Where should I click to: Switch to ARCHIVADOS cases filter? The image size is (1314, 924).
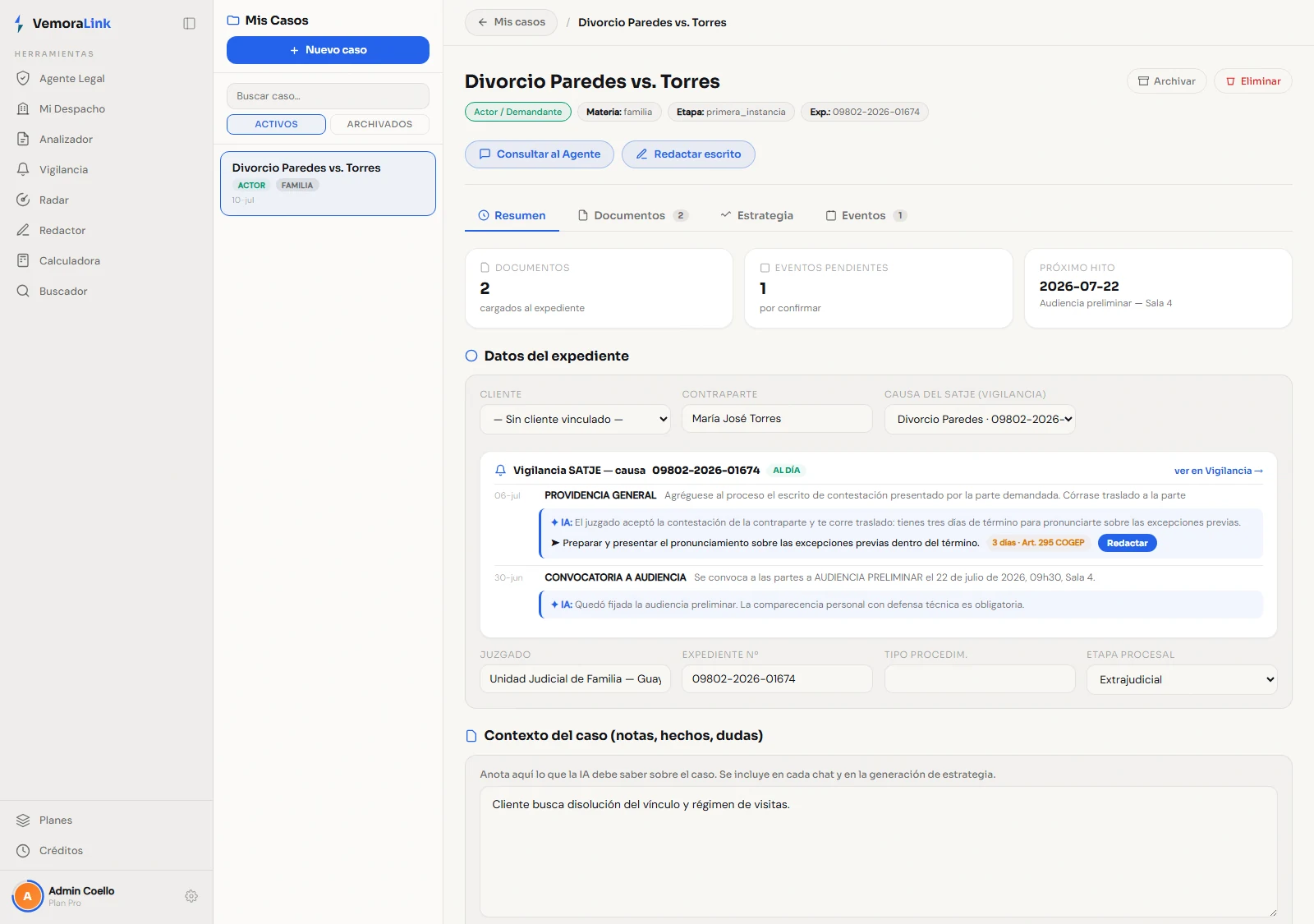[379, 125]
